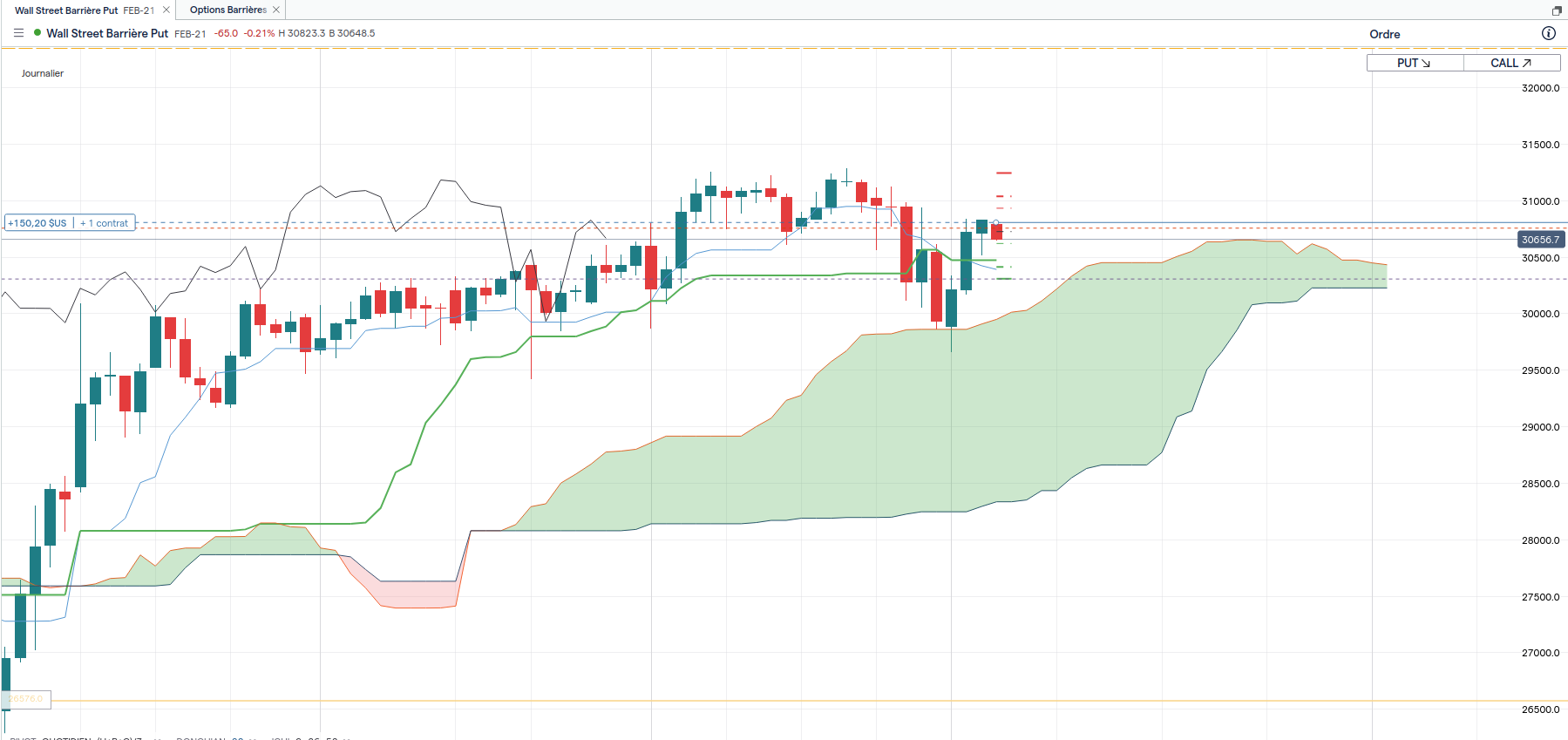The width and height of the screenshot is (1568, 740).
Task: Click the 32000.0 price axis label
Action: (1540, 88)
